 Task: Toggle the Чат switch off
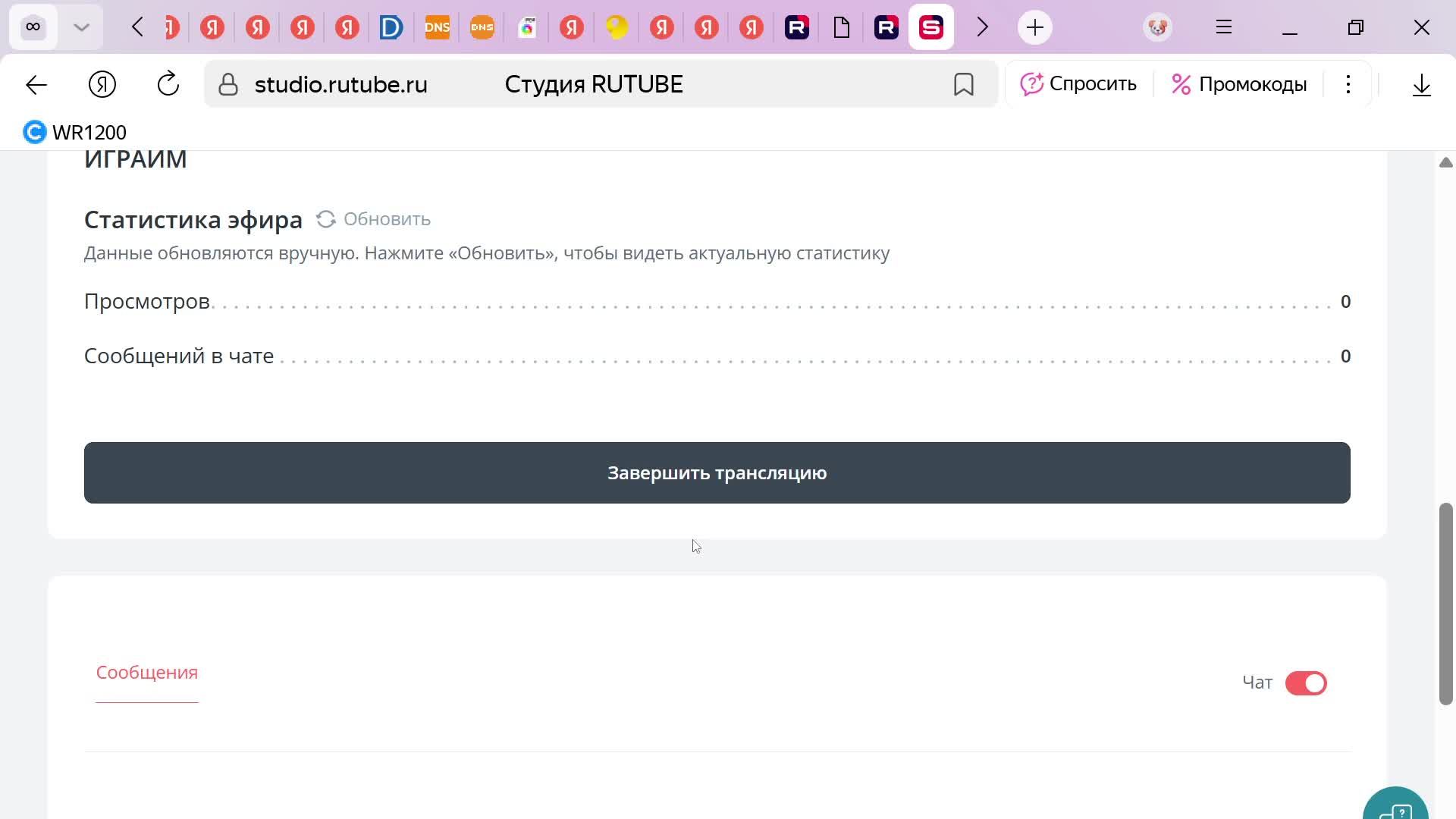pyautogui.click(x=1306, y=683)
